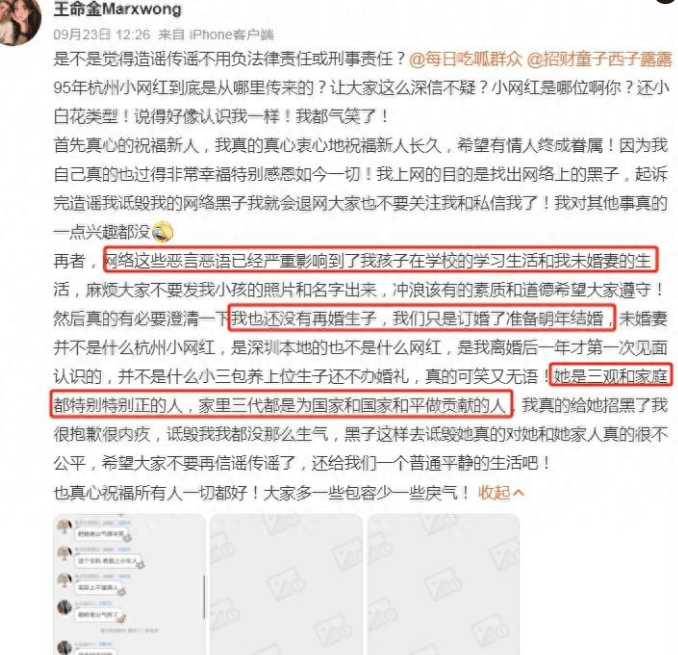The height and width of the screenshot is (655, 678).
Task: Collapse the post with 收起
Action: [x=494, y=492]
